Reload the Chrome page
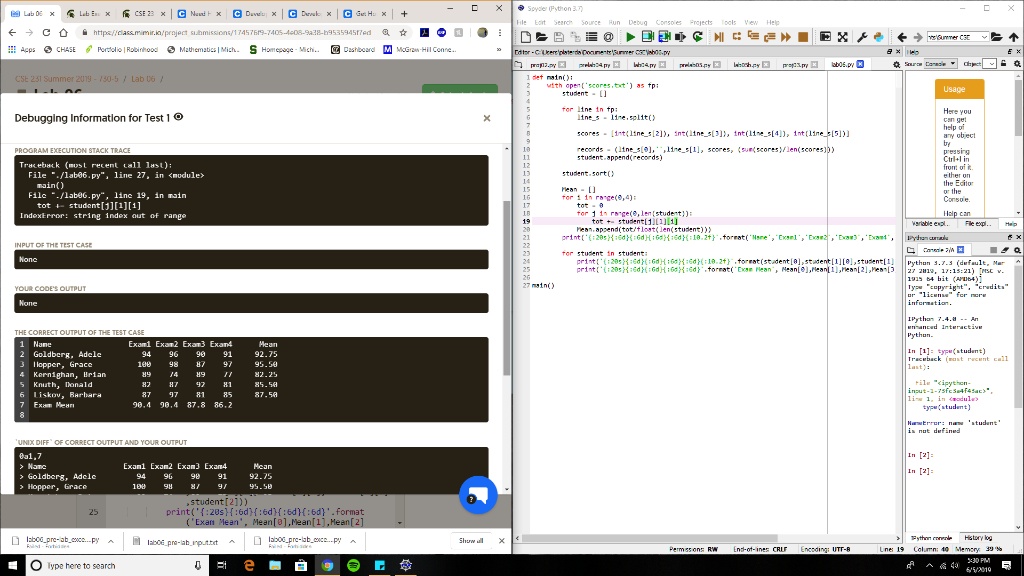 [46, 32]
